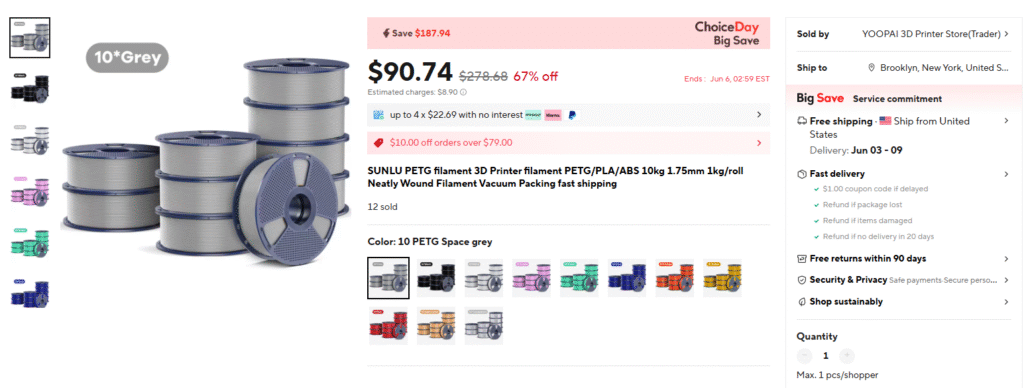Select the red filament color swatch

click(387, 326)
